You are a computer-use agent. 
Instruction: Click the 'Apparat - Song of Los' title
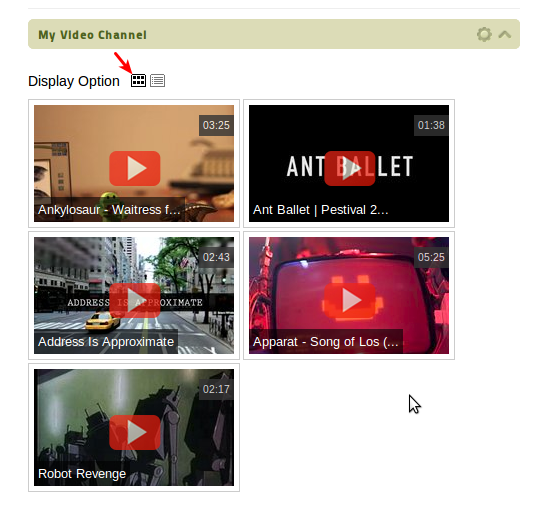pos(326,342)
